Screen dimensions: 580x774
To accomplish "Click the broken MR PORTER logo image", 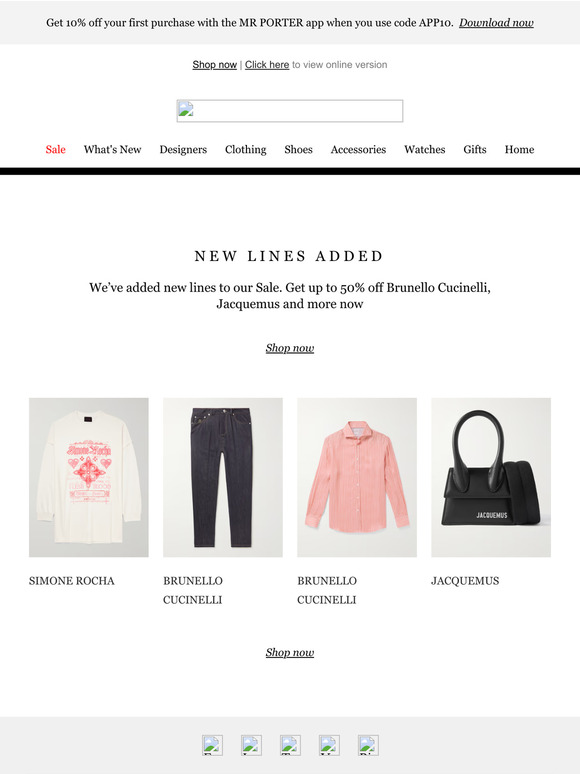I will point(290,111).
